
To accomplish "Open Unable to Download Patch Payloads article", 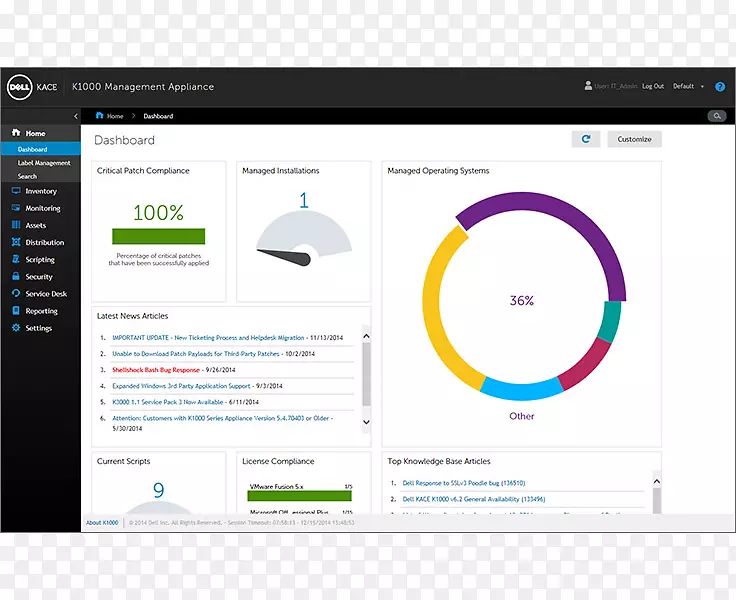I will click(195, 354).
